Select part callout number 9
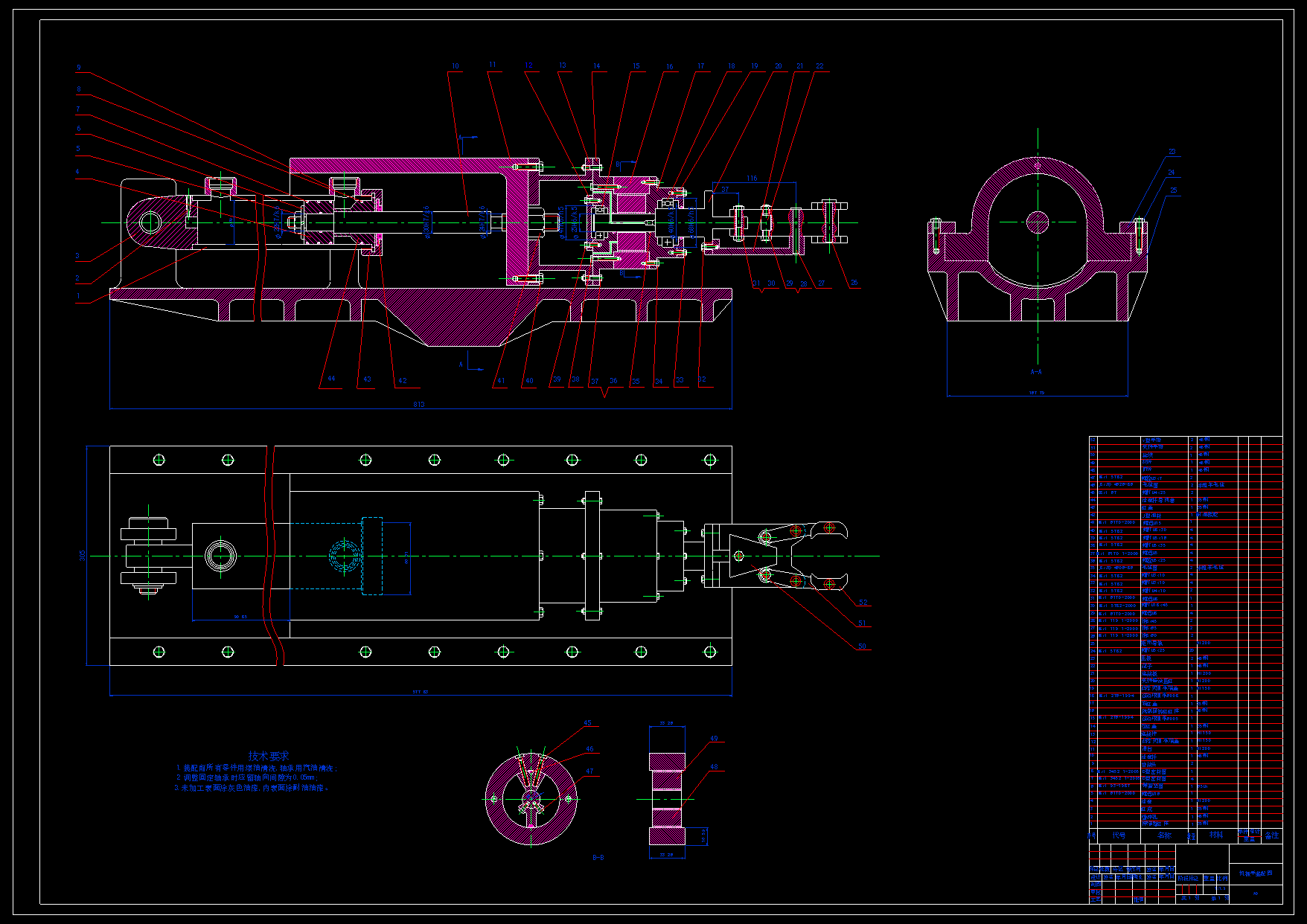The height and width of the screenshot is (924, 1307). (78, 68)
